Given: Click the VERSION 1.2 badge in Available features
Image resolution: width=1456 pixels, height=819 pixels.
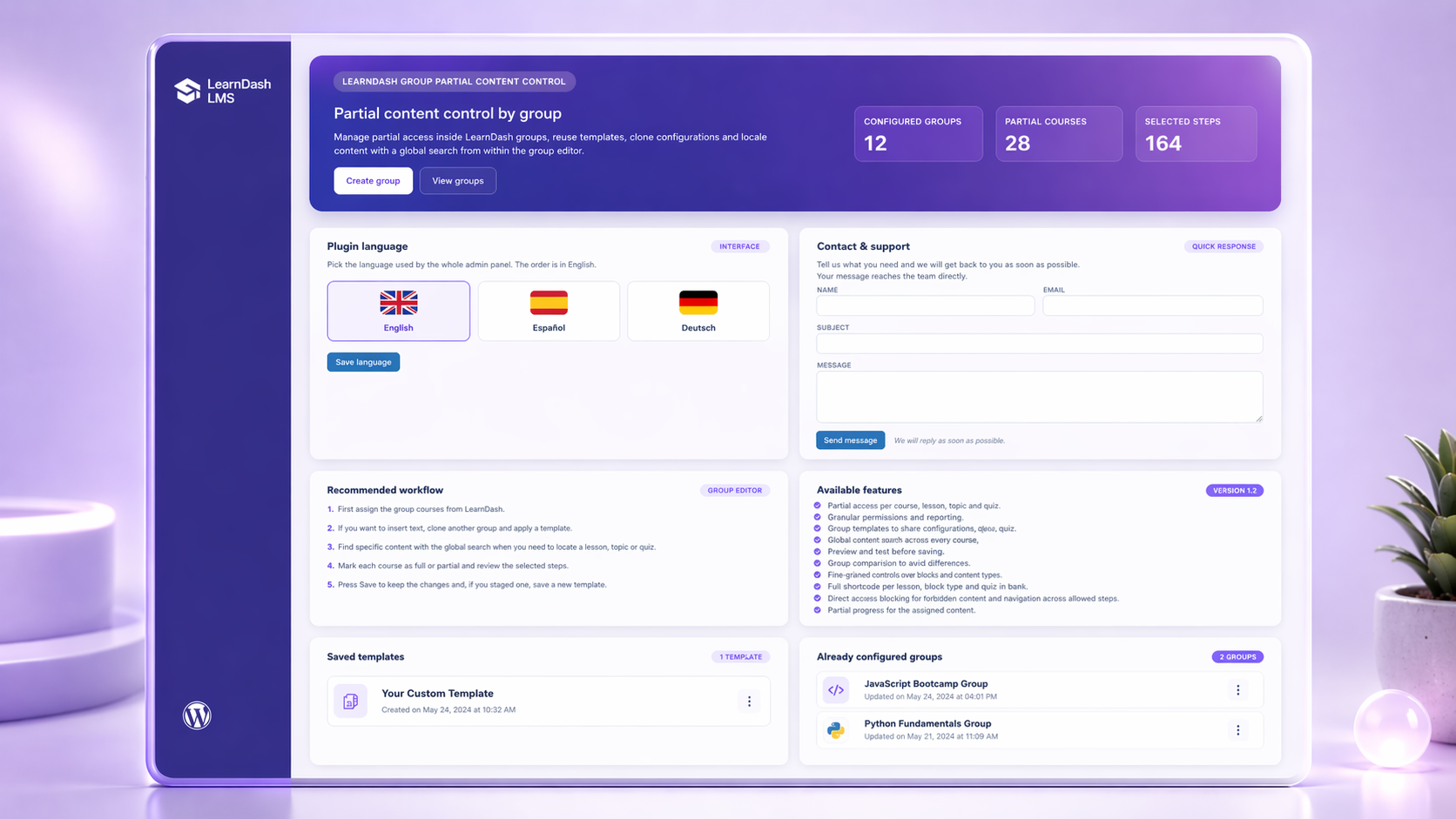Looking at the screenshot, I should coord(1234,490).
